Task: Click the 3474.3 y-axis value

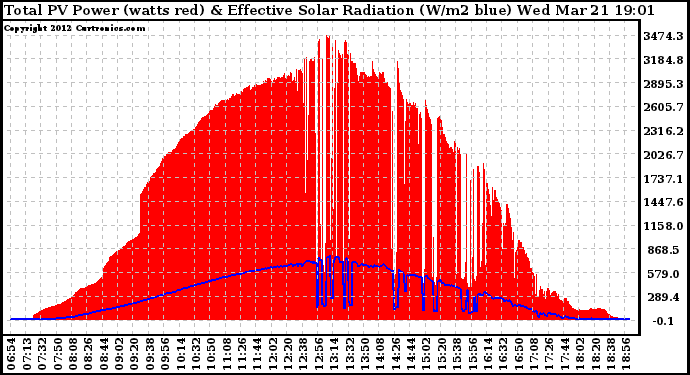Action: pos(663,36)
